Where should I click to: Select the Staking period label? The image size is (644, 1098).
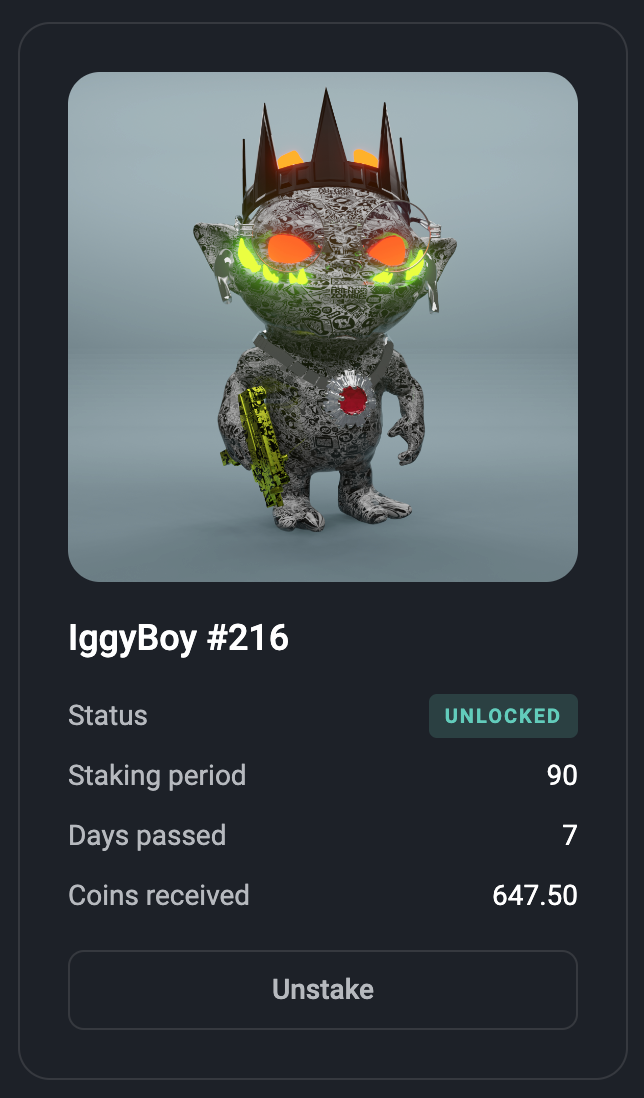157,776
